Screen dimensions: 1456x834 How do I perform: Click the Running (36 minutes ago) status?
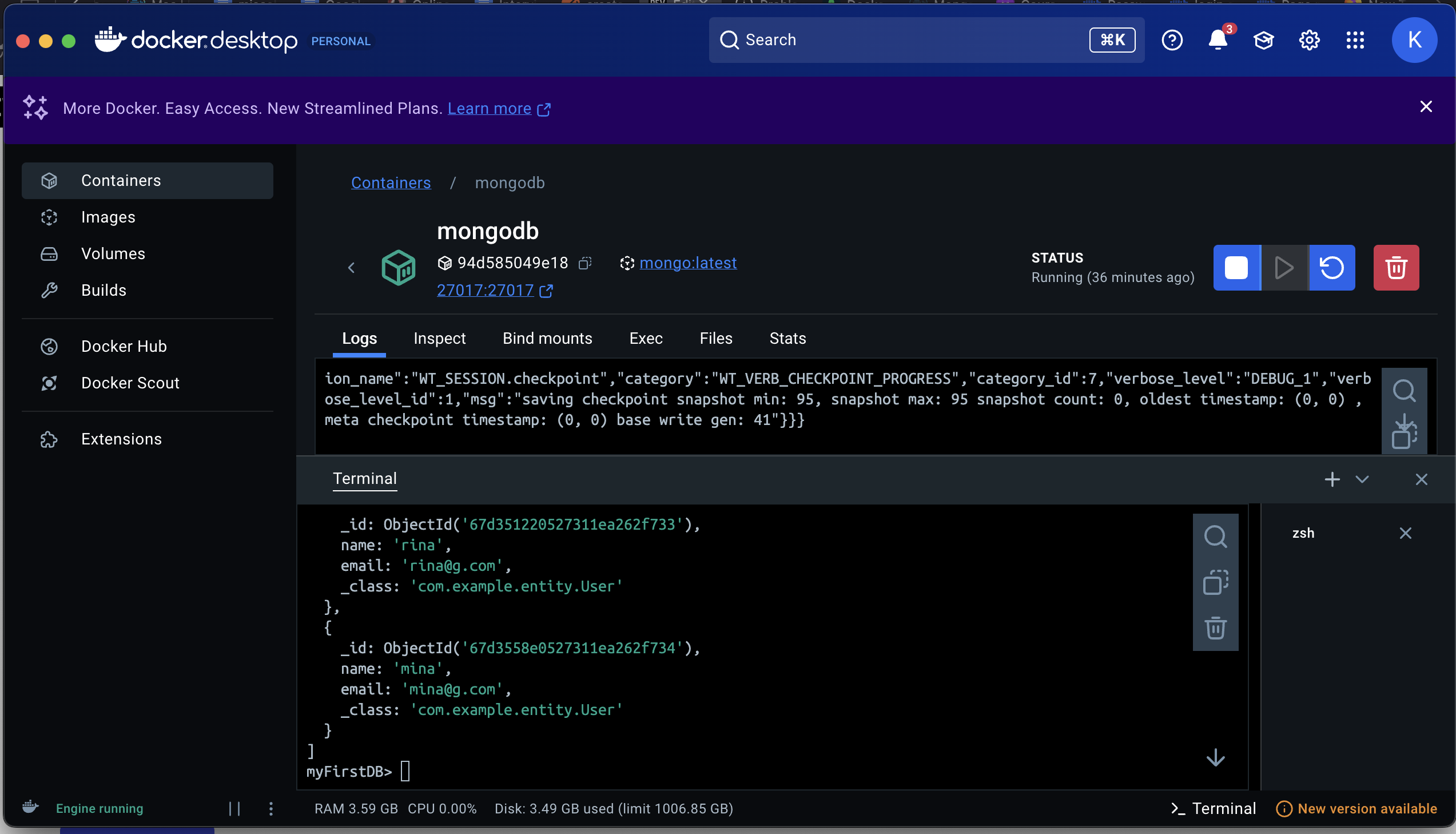1112,277
